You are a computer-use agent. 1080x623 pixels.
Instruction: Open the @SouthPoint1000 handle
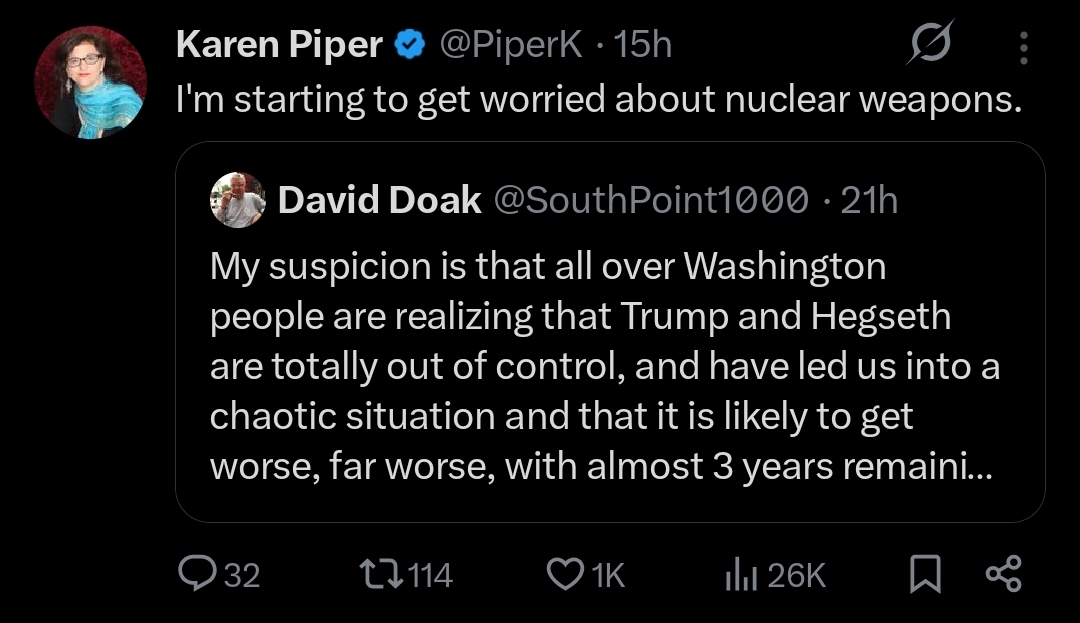coord(652,201)
